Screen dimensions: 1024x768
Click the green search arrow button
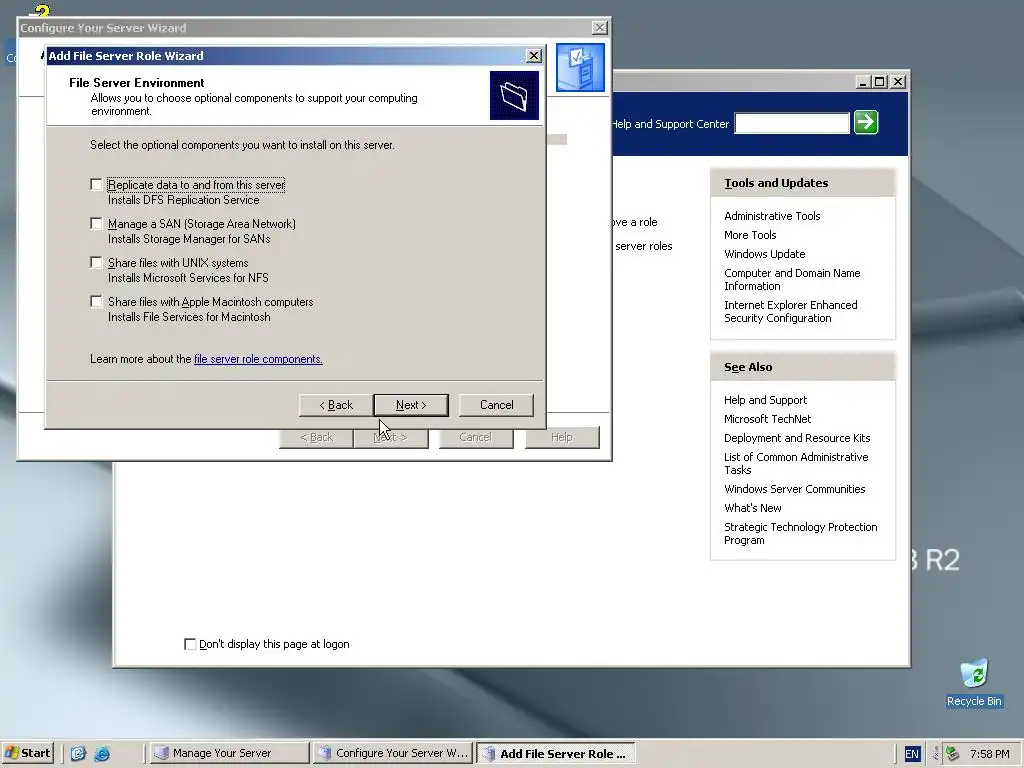point(866,122)
